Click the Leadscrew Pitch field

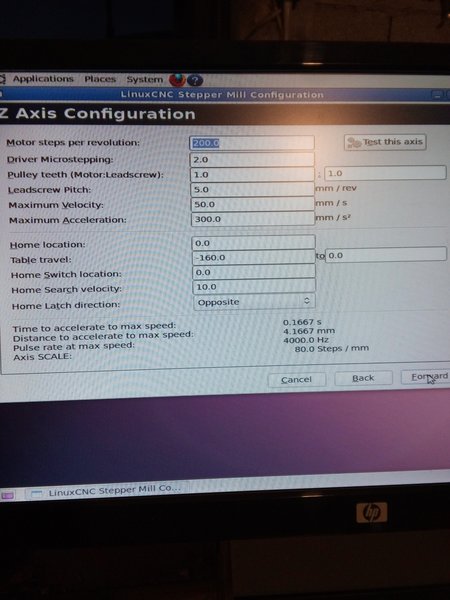tap(253, 189)
